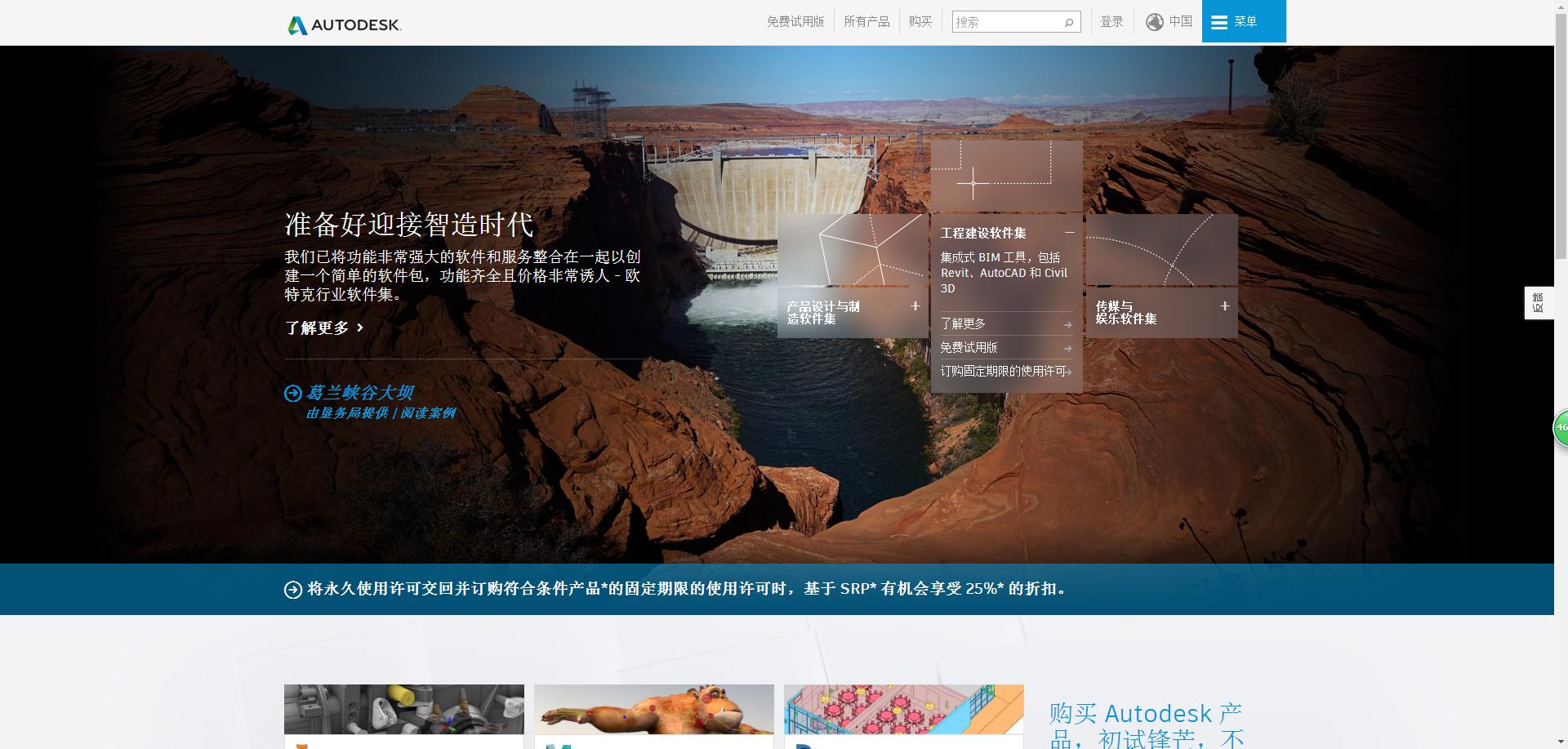Image resolution: width=1568 pixels, height=749 pixels.
Task: Collapse the 工程建设软件集 panel
Action: 1070,233
